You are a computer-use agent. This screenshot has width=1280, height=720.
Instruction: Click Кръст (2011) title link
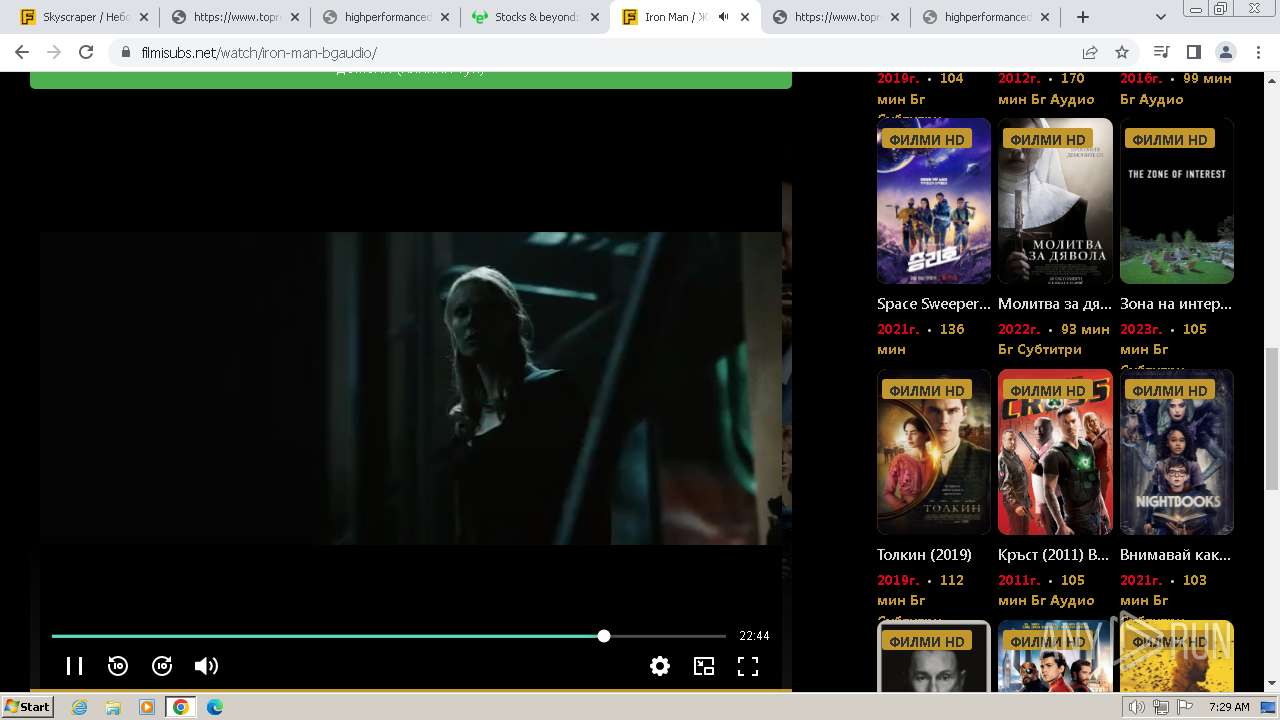click(1054, 554)
